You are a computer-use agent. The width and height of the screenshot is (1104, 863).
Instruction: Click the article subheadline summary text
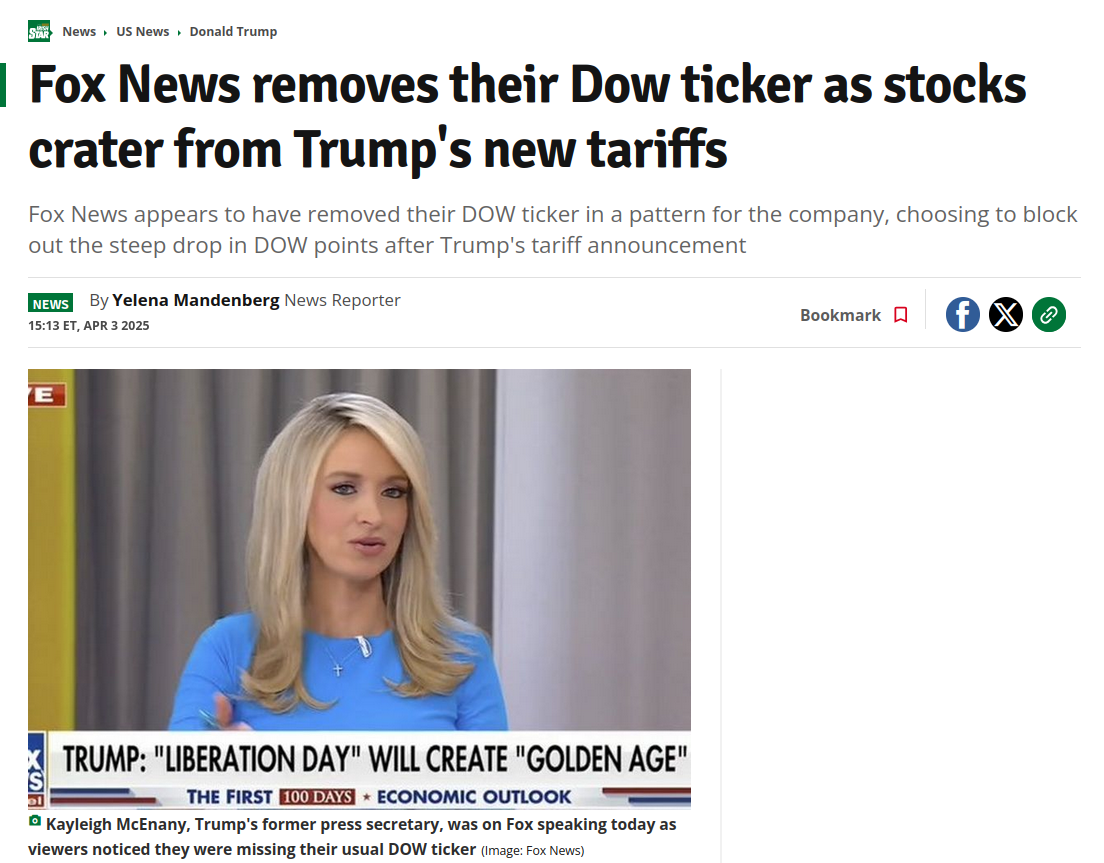pyautogui.click(x=553, y=229)
